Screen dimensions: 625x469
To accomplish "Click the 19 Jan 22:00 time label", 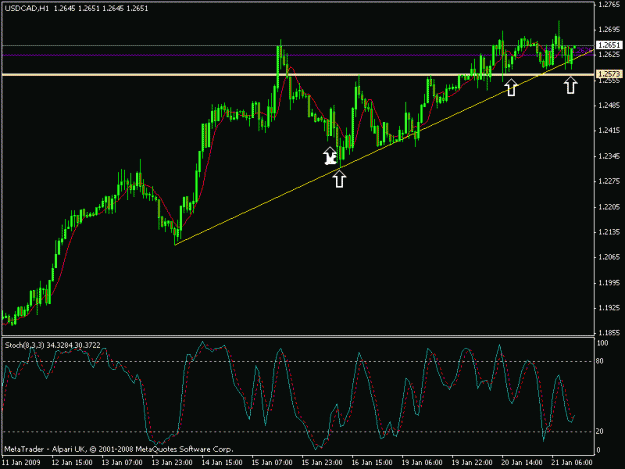I will (x=472, y=463).
